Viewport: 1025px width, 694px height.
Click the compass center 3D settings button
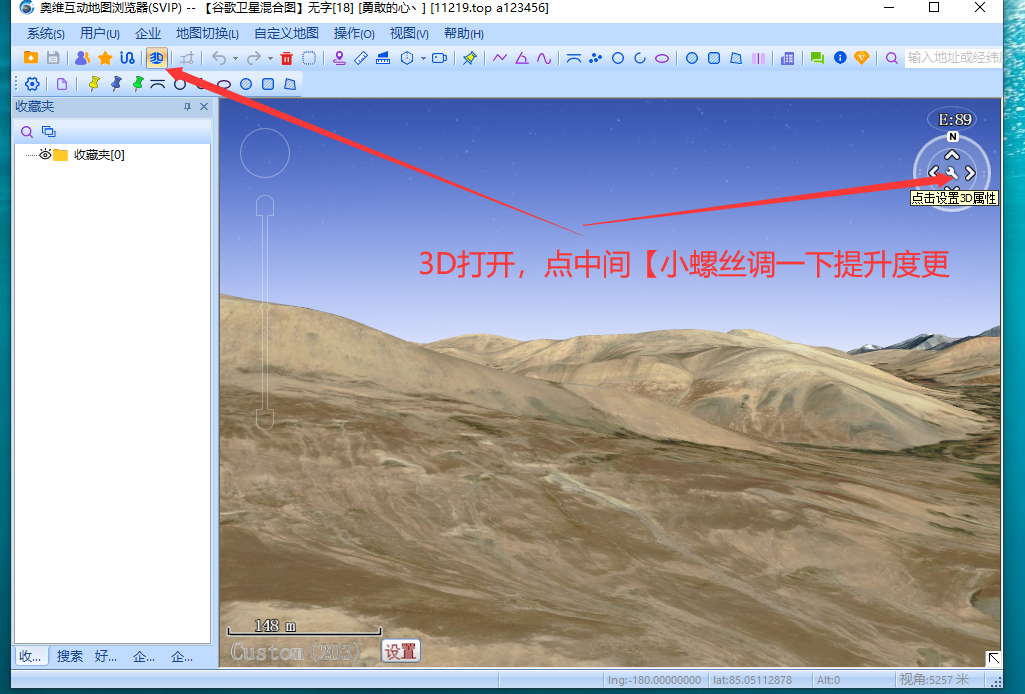coord(952,172)
